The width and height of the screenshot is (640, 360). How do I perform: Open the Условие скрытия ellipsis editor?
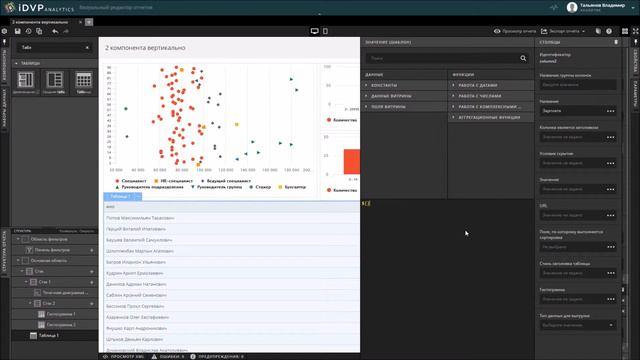click(x=611, y=163)
